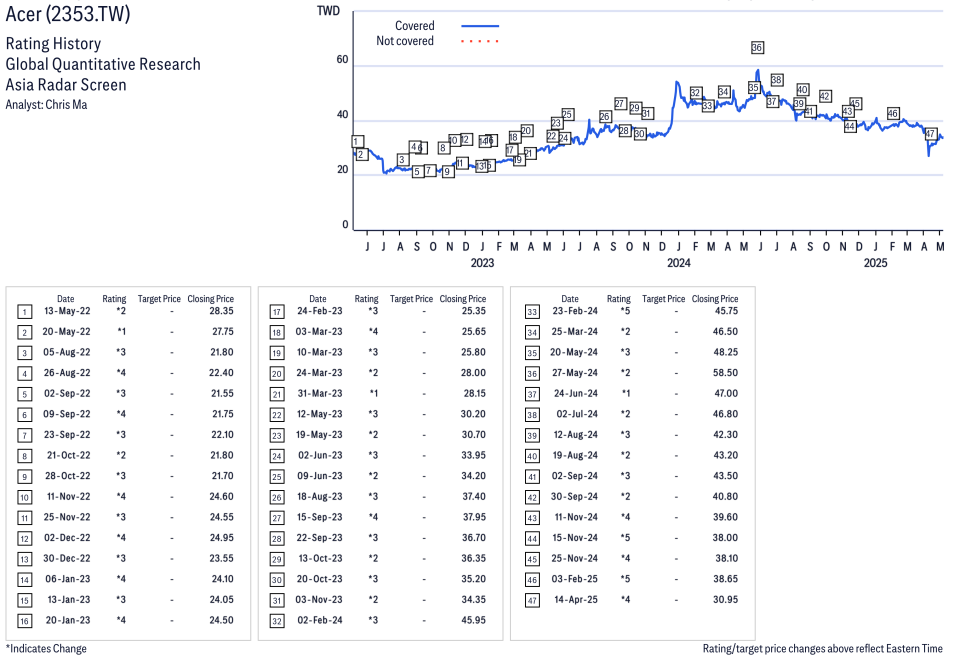This screenshot has width=954, height=655.
Task: Select the Covered legend label
Action: (415, 26)
